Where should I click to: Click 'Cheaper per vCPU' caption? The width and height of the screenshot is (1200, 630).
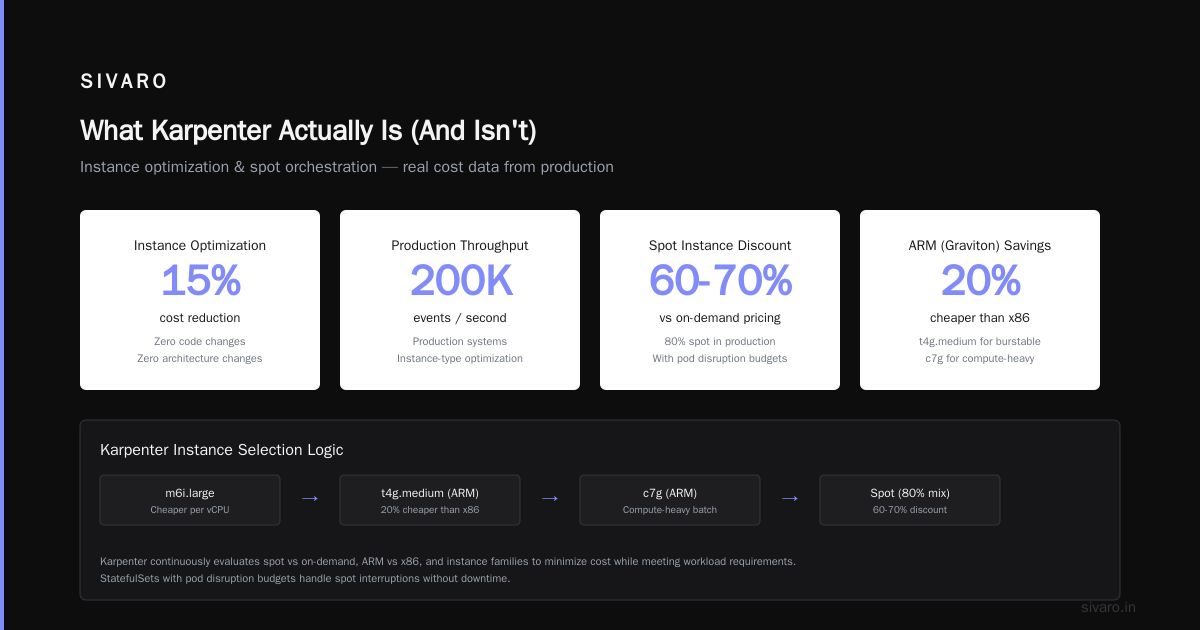pos(190,510)
